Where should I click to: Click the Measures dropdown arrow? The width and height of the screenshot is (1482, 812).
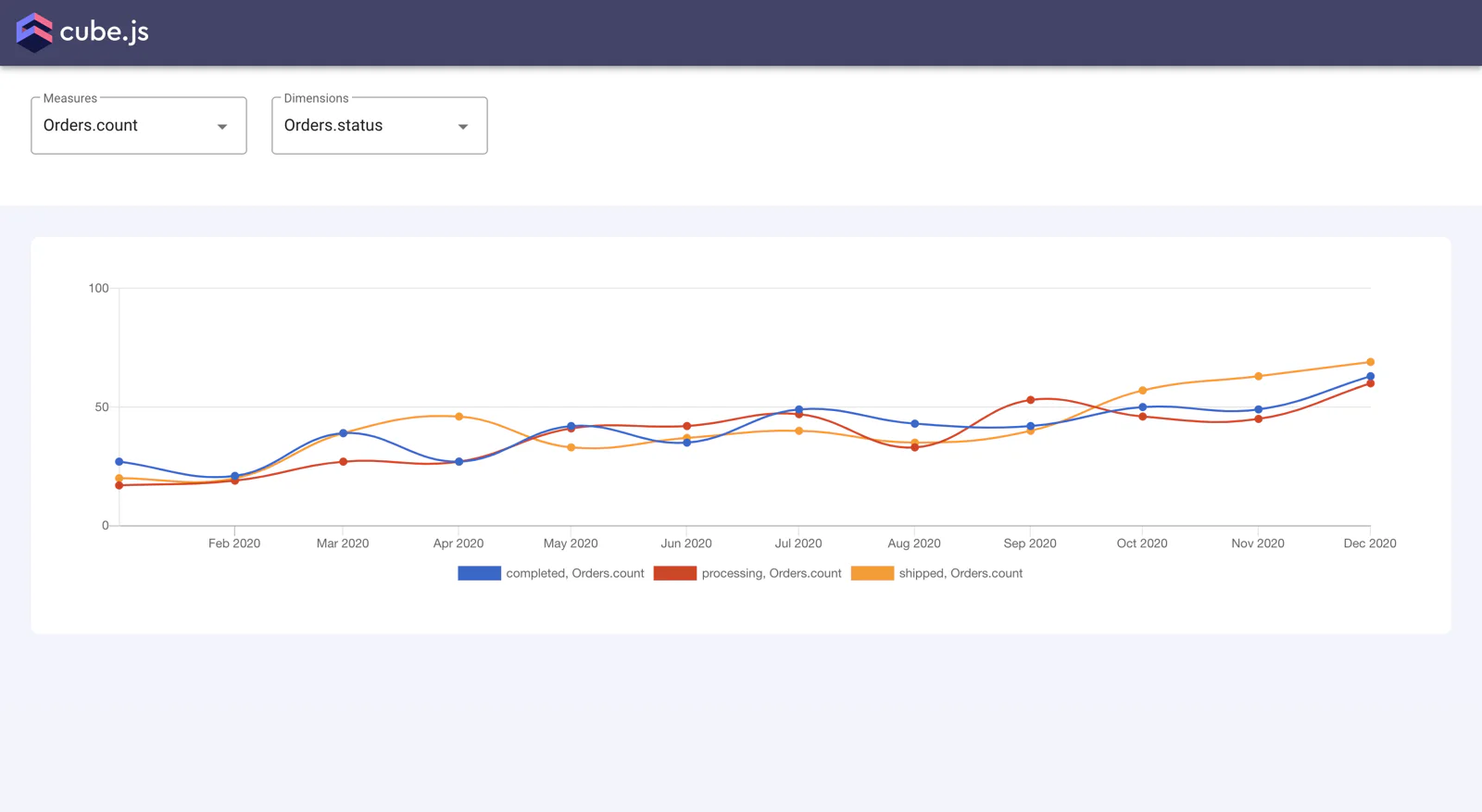pyautogui.click(x=222, y=127)
